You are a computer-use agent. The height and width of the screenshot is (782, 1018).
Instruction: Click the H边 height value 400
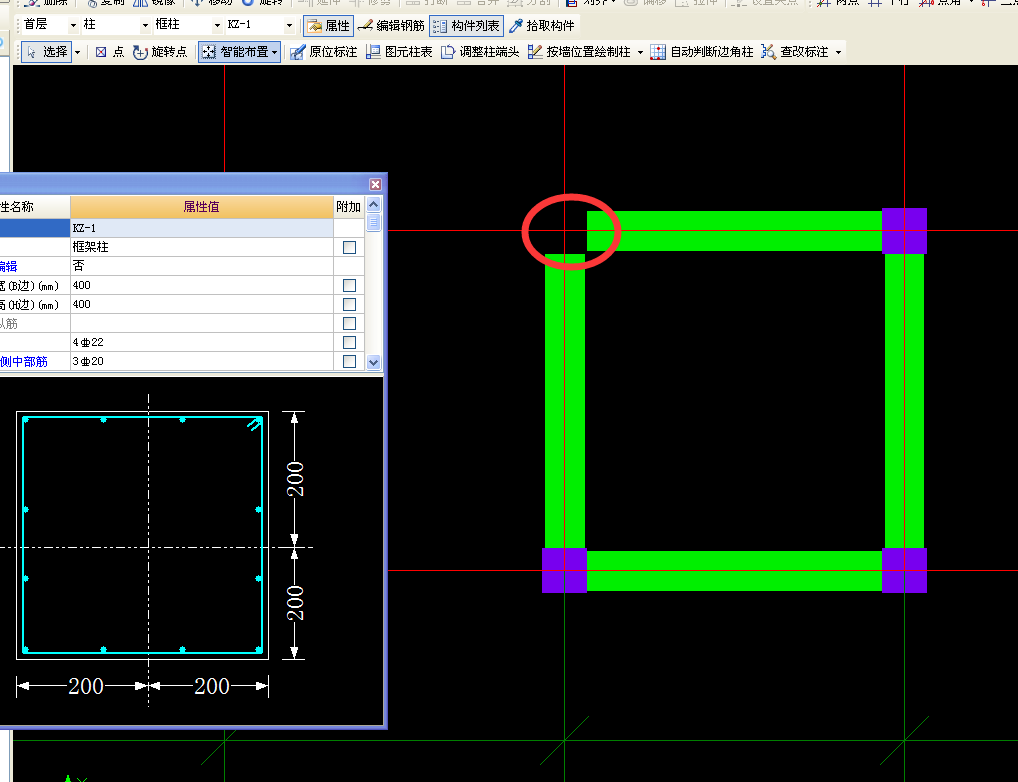tap(202, 304)
